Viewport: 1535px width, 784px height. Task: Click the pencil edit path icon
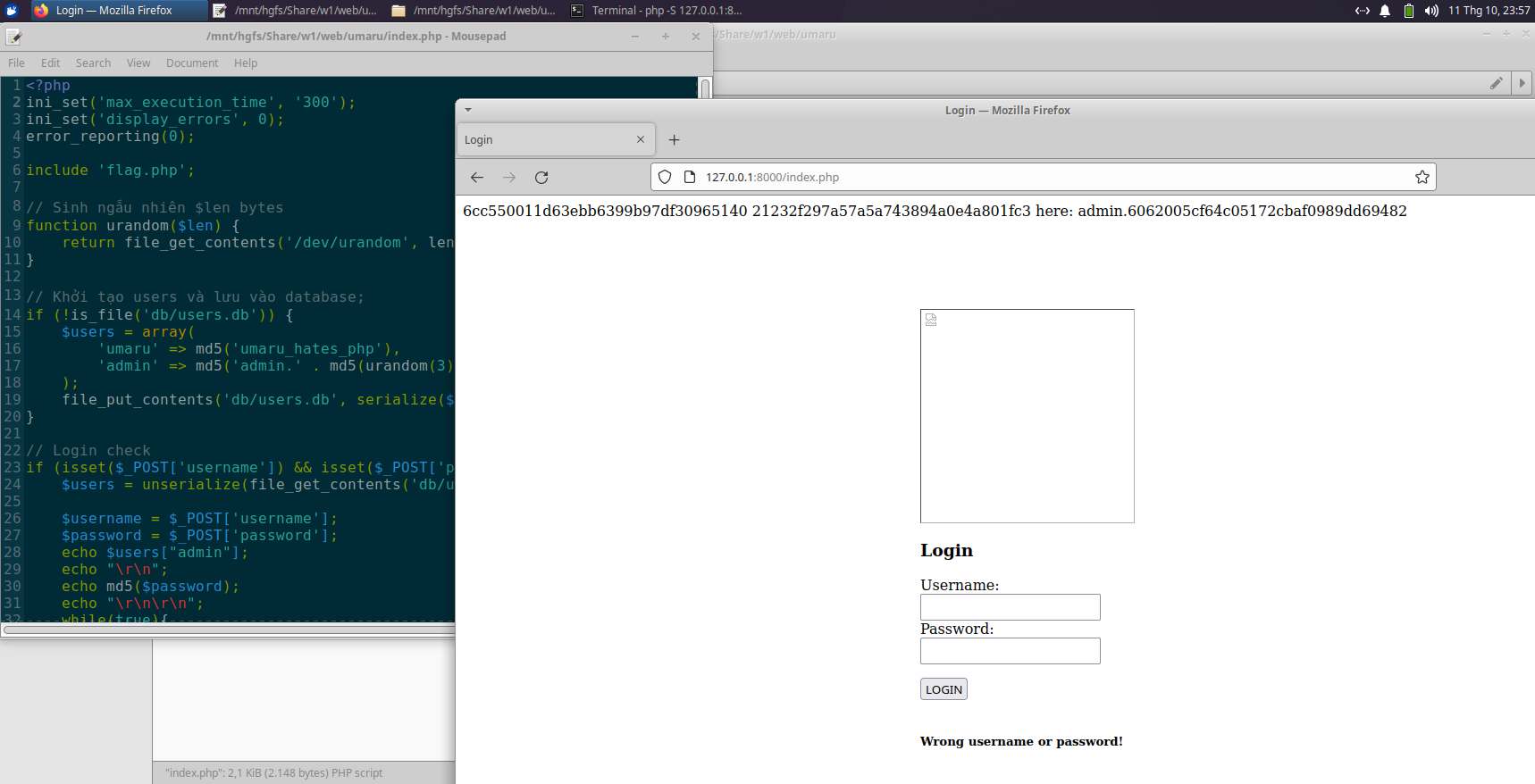1497,83
